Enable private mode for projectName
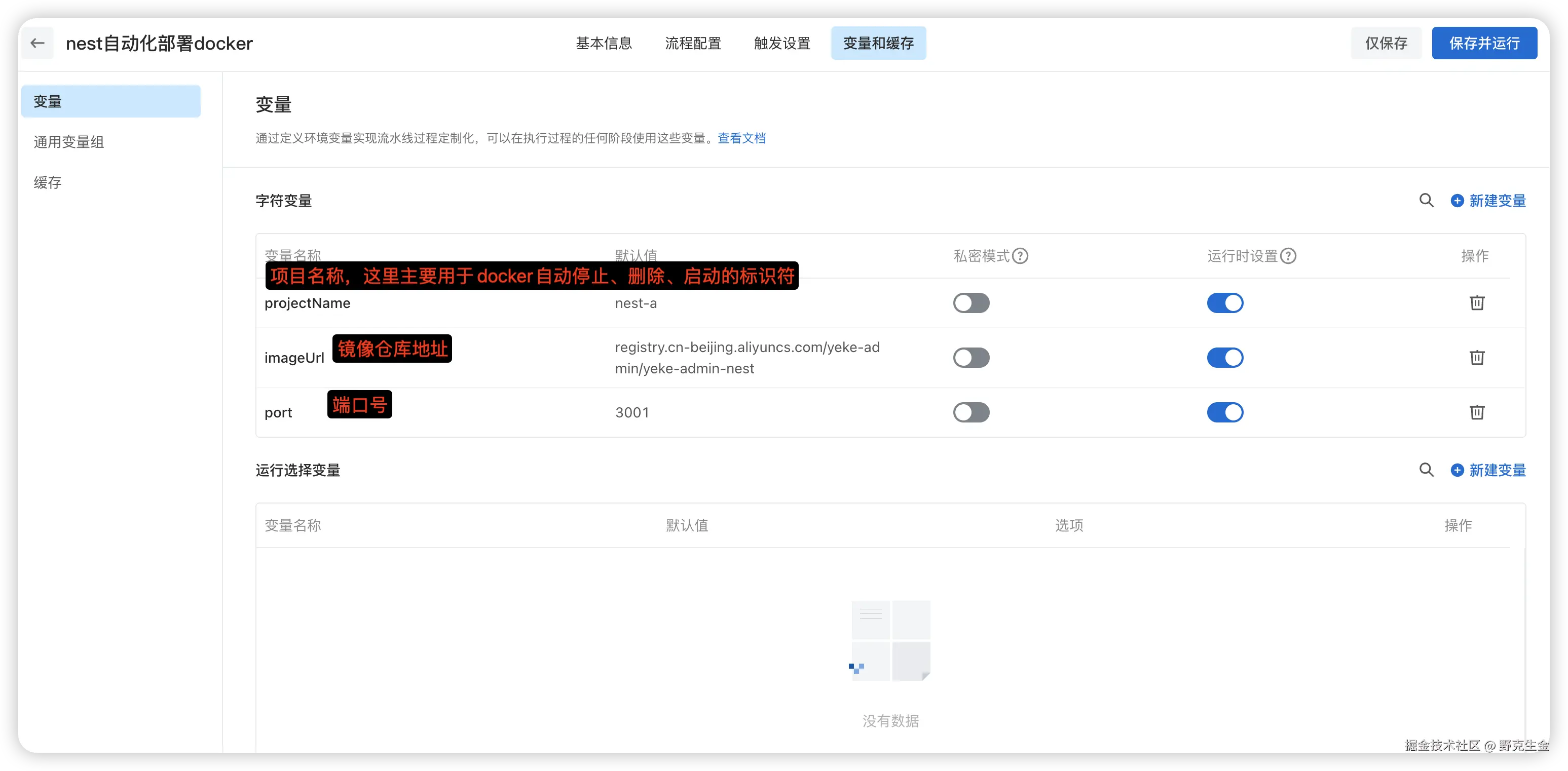 tap(971, 303)
